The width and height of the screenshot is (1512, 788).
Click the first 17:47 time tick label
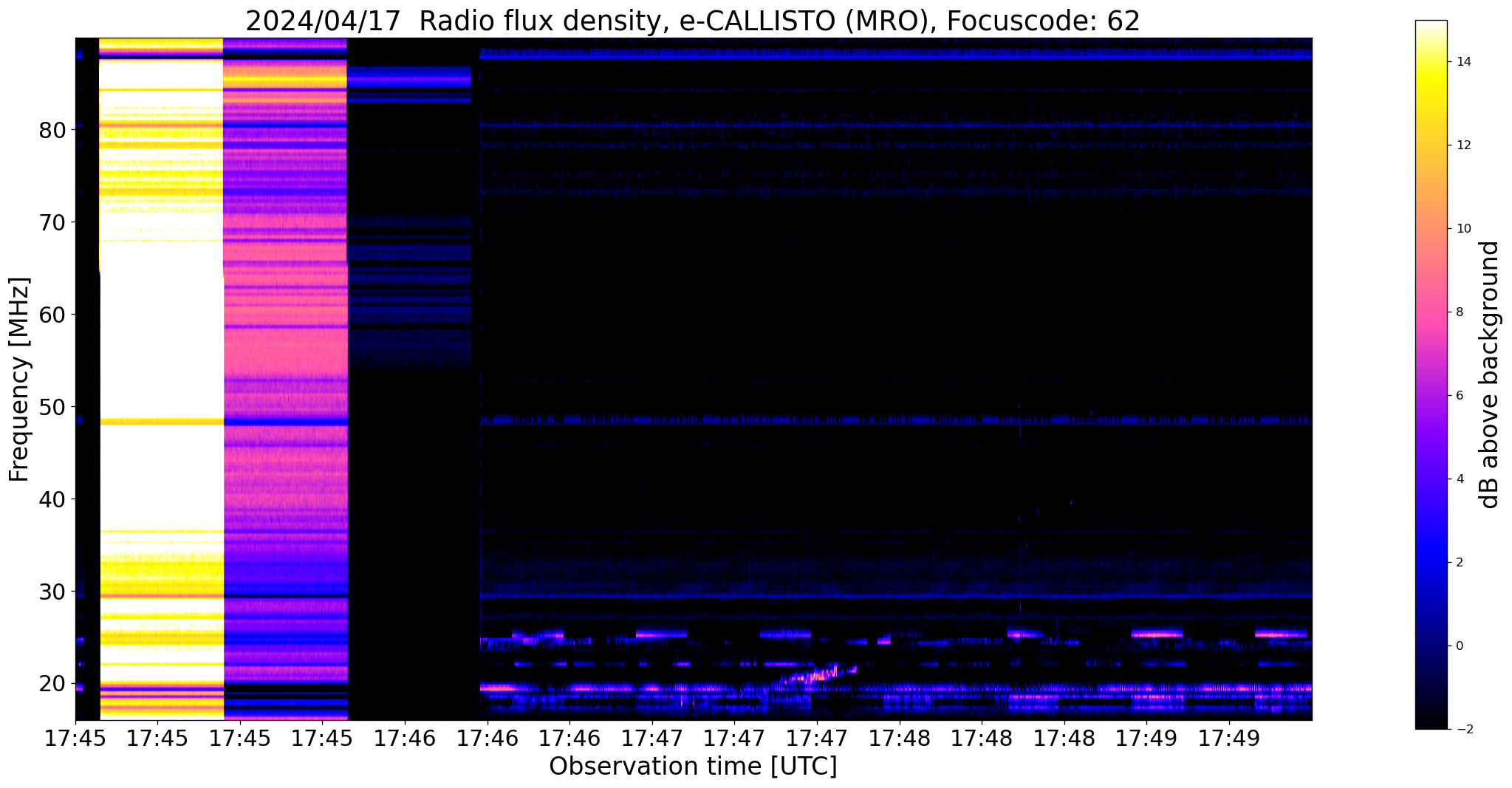(x=651, y=738)
